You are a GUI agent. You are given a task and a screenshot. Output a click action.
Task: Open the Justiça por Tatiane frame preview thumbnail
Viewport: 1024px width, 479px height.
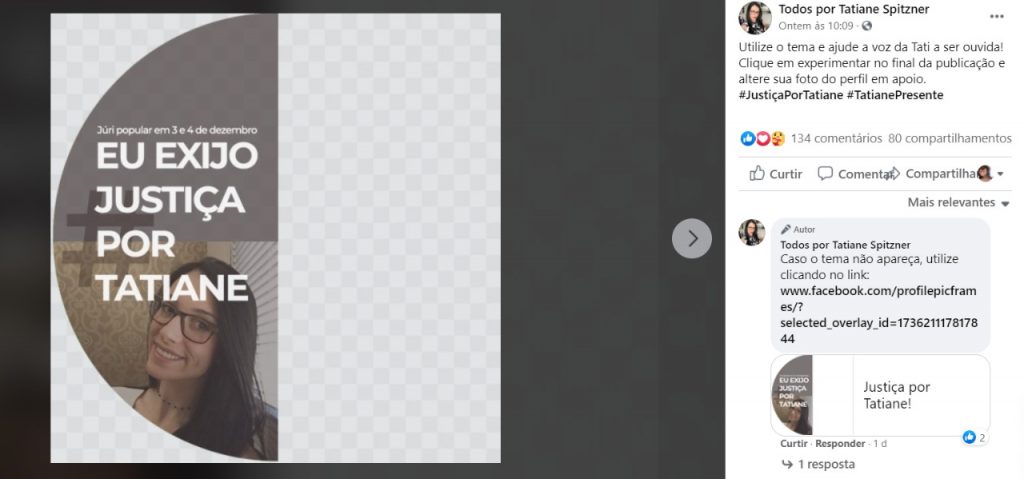(792, 395)
